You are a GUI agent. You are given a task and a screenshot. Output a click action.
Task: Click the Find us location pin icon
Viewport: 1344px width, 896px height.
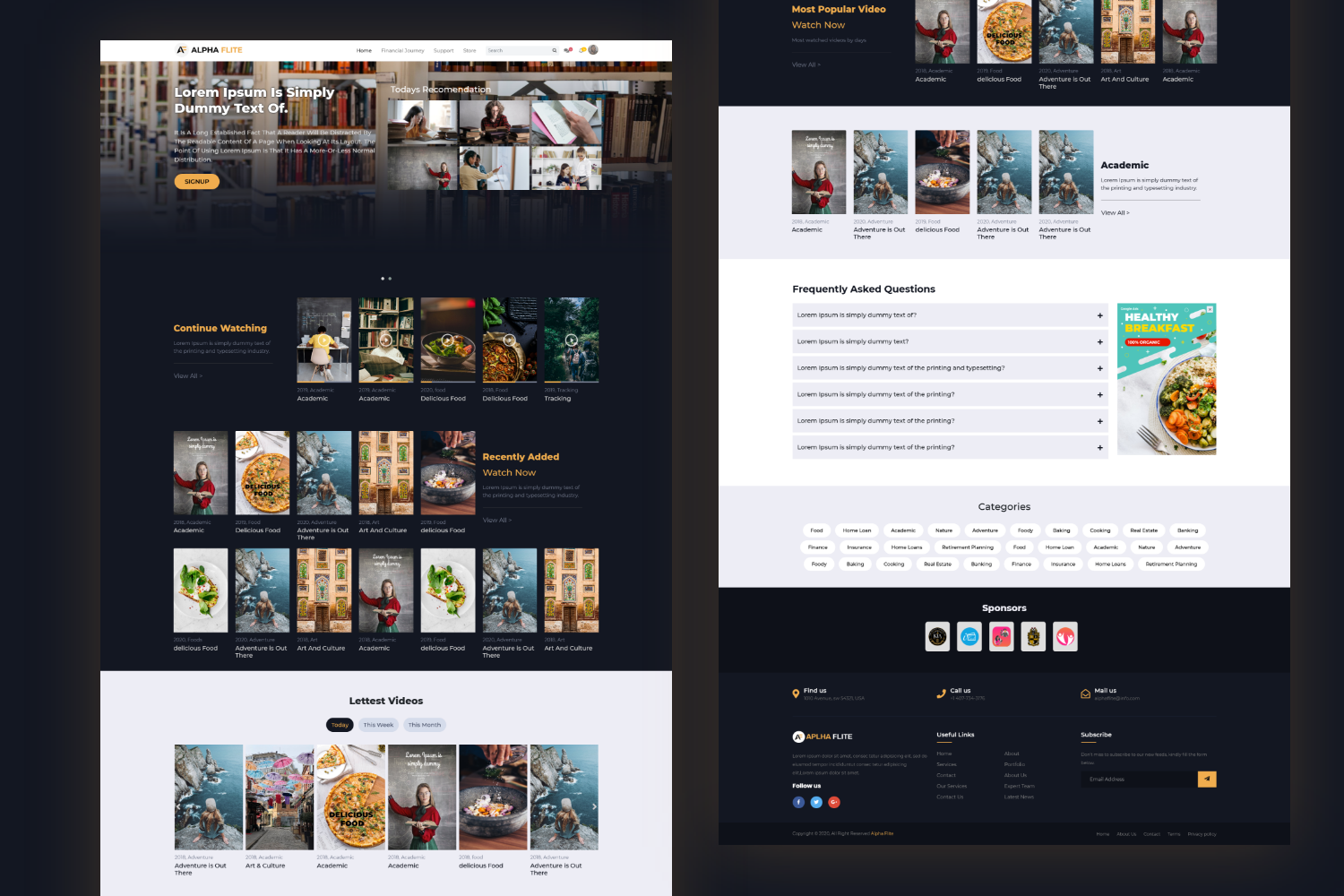pyautogui.click(x=796, y=694)
